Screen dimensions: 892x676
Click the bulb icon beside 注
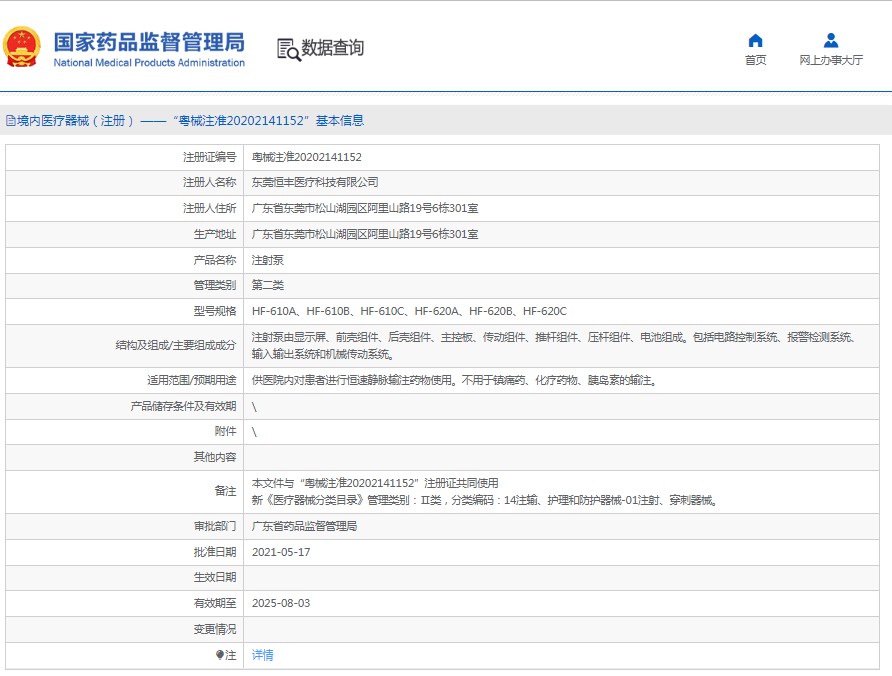pyautogui.click(x=220, y=655)
